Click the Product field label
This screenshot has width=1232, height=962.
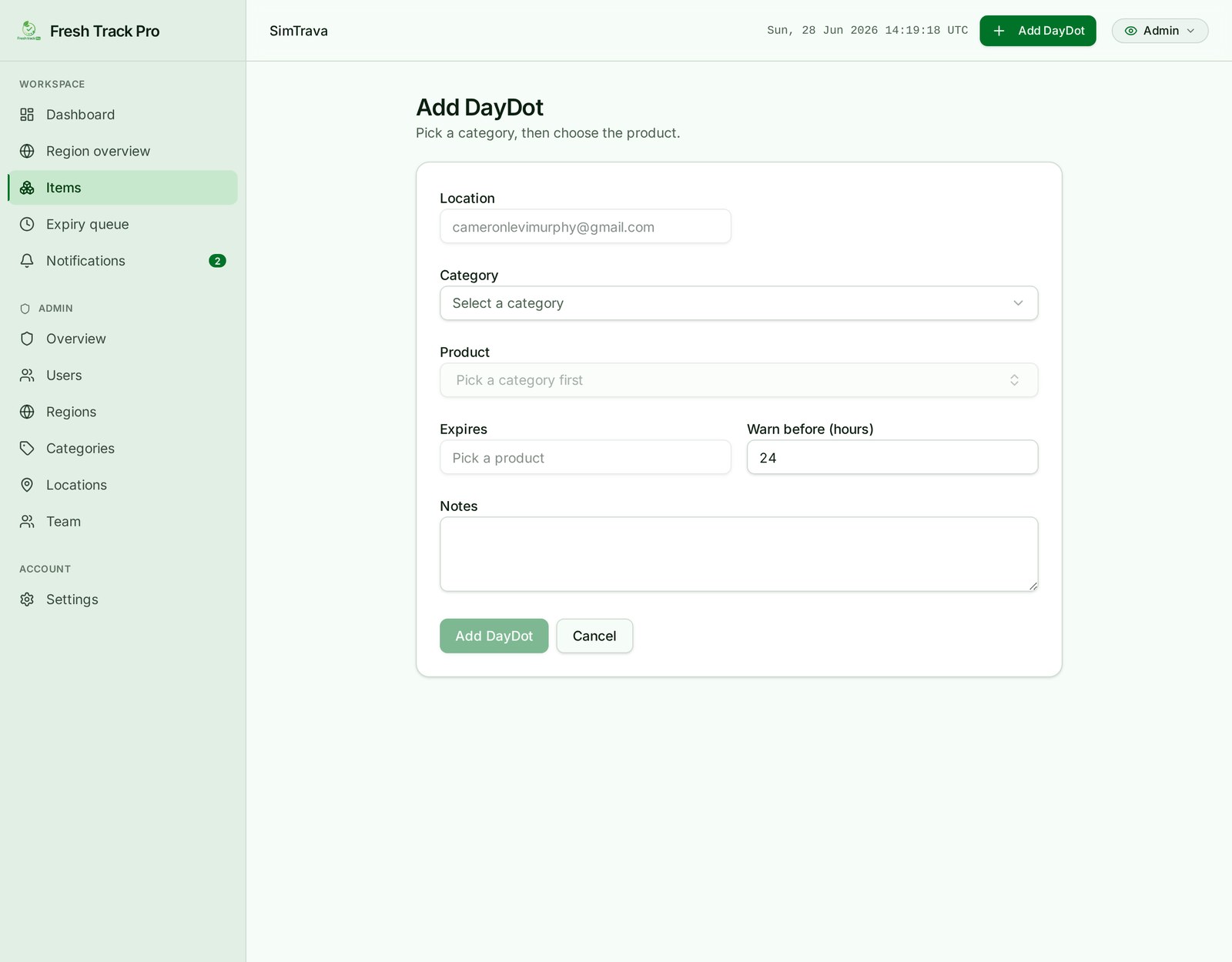[464, 352]
